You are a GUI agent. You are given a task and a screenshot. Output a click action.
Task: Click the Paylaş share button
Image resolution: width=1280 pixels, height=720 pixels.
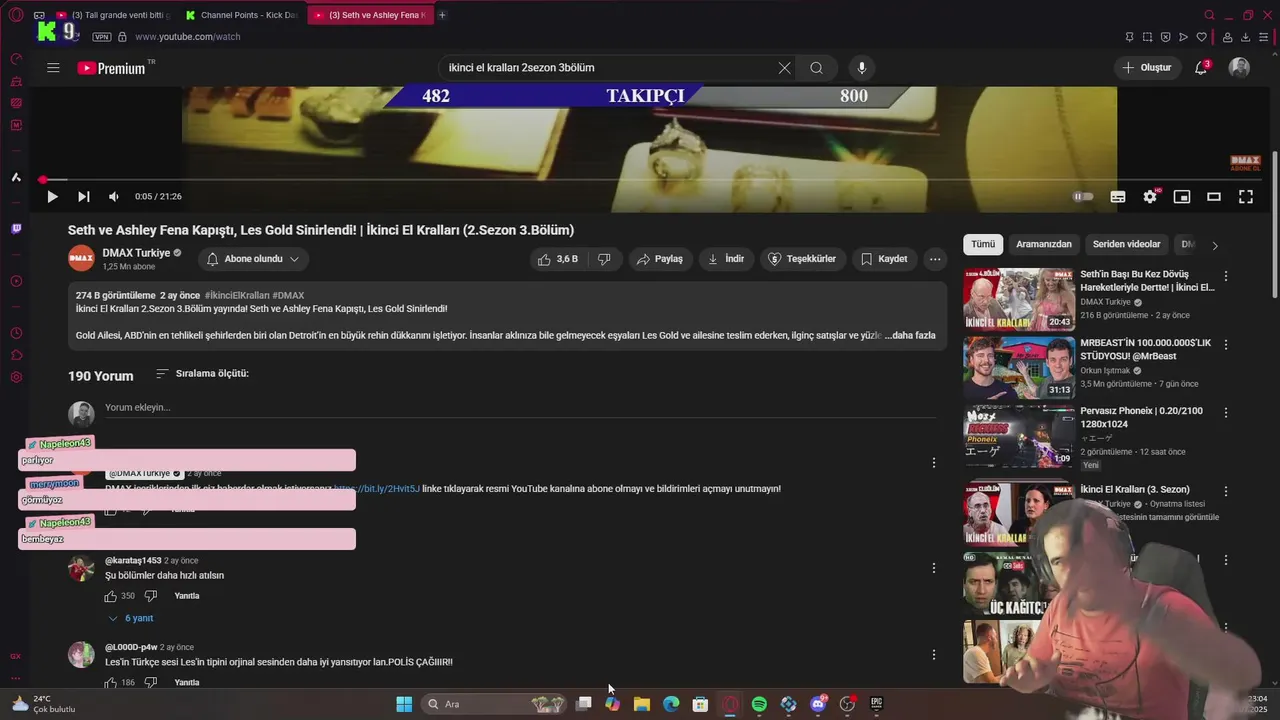[x=660, y=259]
